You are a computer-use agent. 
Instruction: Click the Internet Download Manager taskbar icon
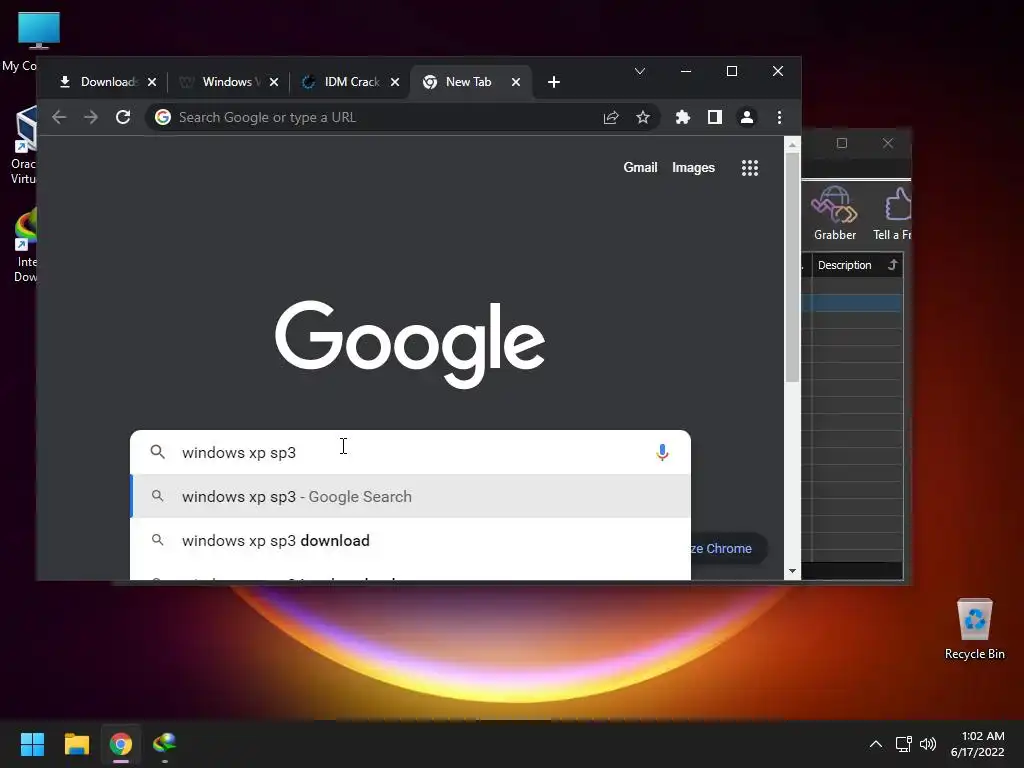[x=165, y=744]
